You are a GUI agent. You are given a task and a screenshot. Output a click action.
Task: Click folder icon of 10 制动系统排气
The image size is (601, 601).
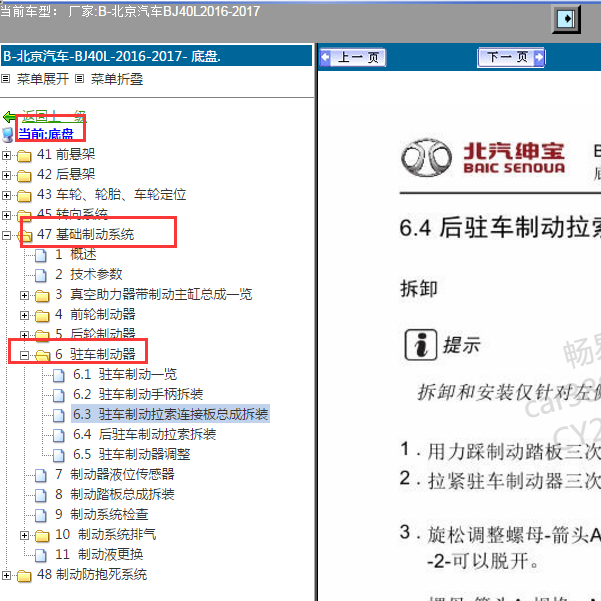click(42, 535)
